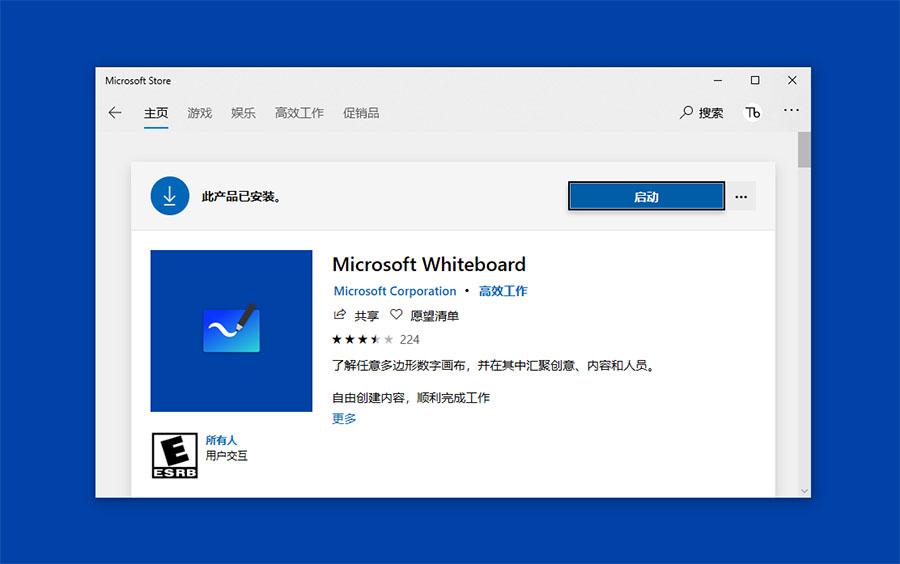Close the Microsoft Store window
Image resolution: width=900 pixels, height=564 pixels.
(792, 80)
